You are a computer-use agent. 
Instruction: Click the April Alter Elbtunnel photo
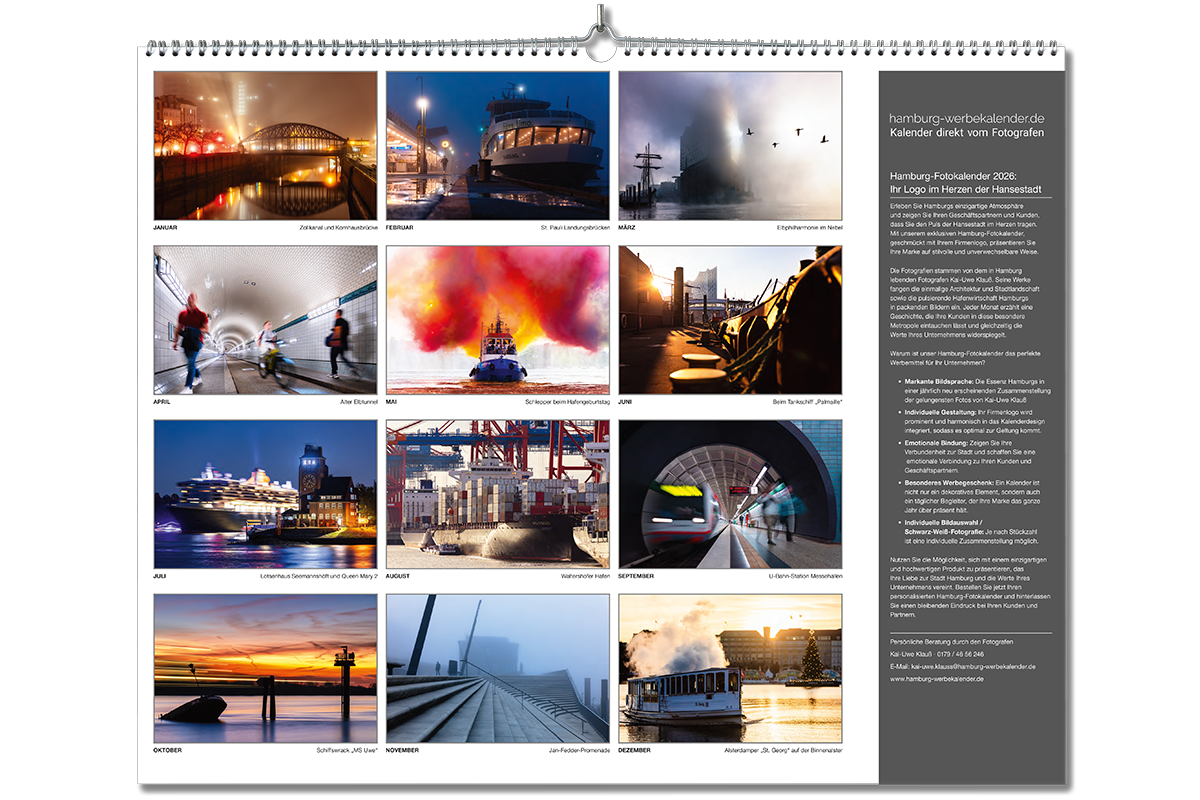(265, 320)
